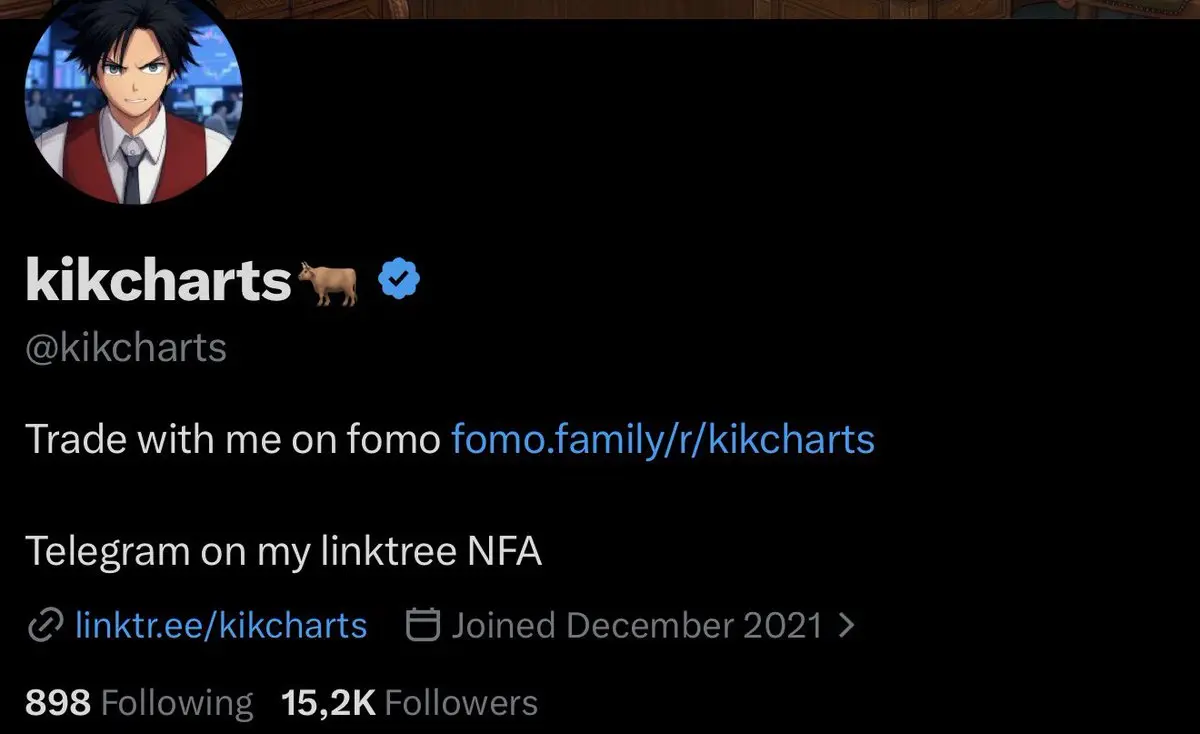1200x734 pixels.
Task: Click the calendar icon beside Joined date
Action: tap(424, 626)
